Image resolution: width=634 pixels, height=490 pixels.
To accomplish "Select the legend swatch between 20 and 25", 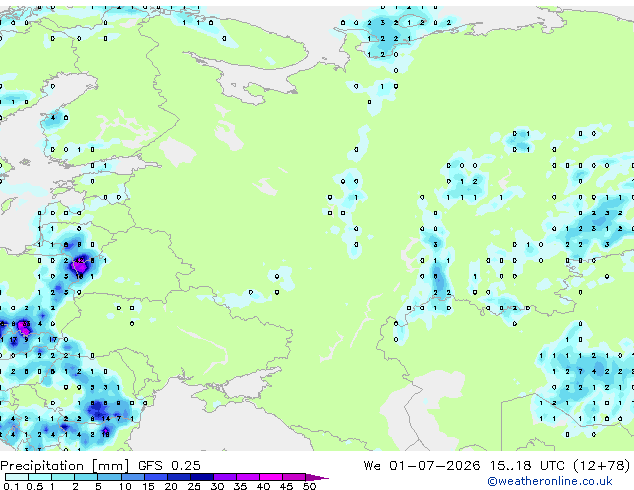I will [x=178, y=477].
